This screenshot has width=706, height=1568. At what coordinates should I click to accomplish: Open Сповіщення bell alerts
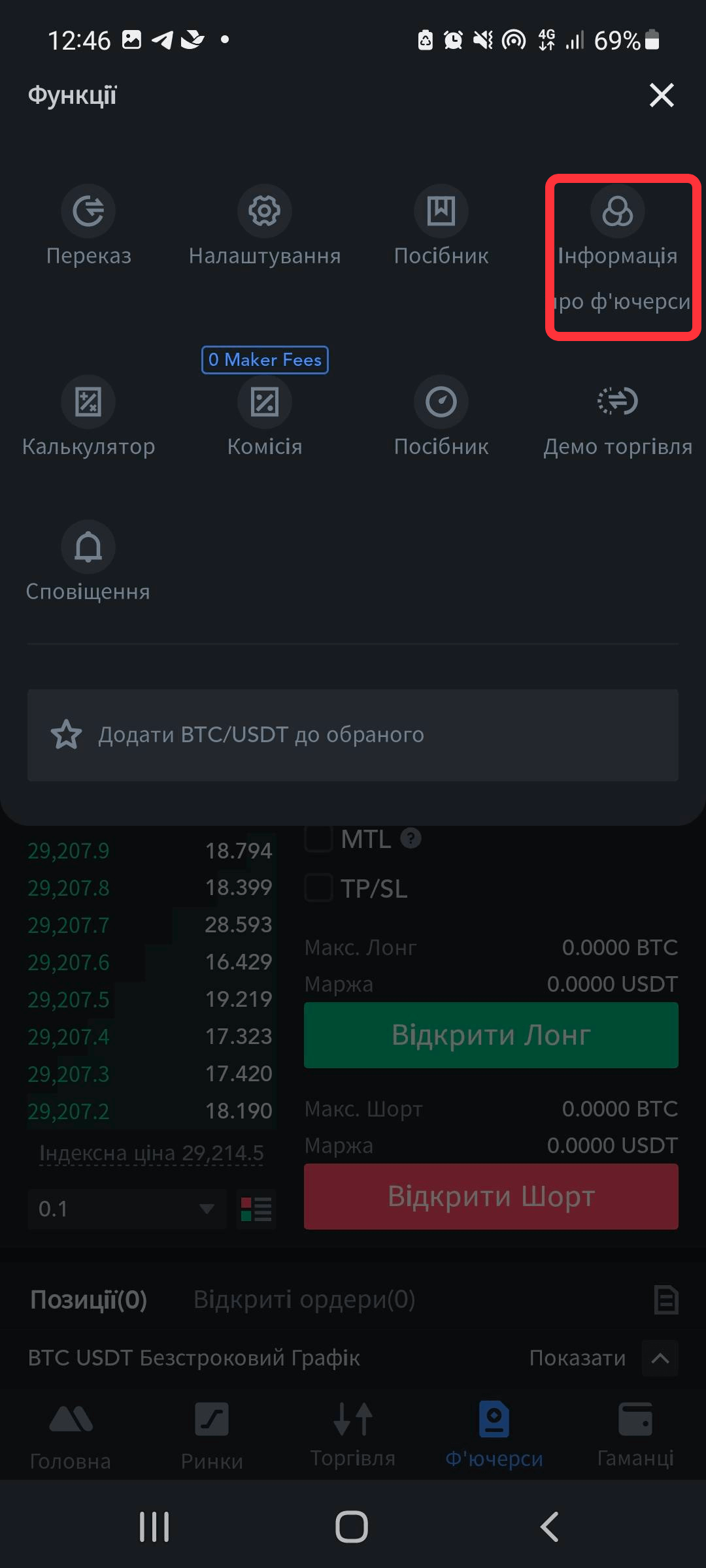coord(88,547)
